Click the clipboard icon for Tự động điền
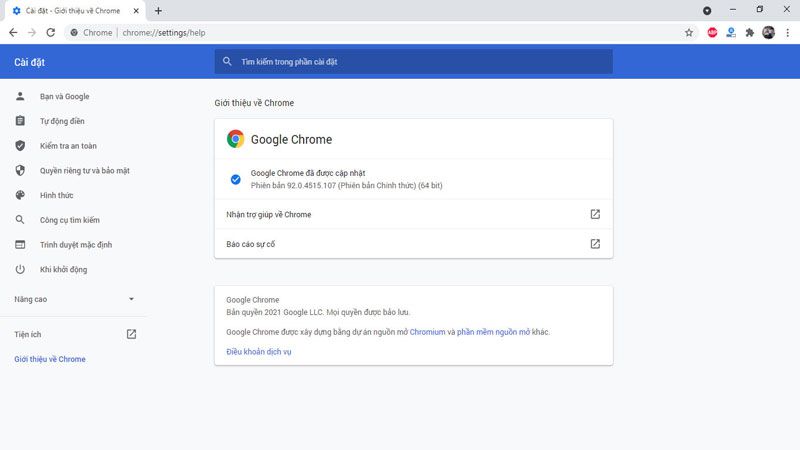800x450 pixels. (20, 121)
